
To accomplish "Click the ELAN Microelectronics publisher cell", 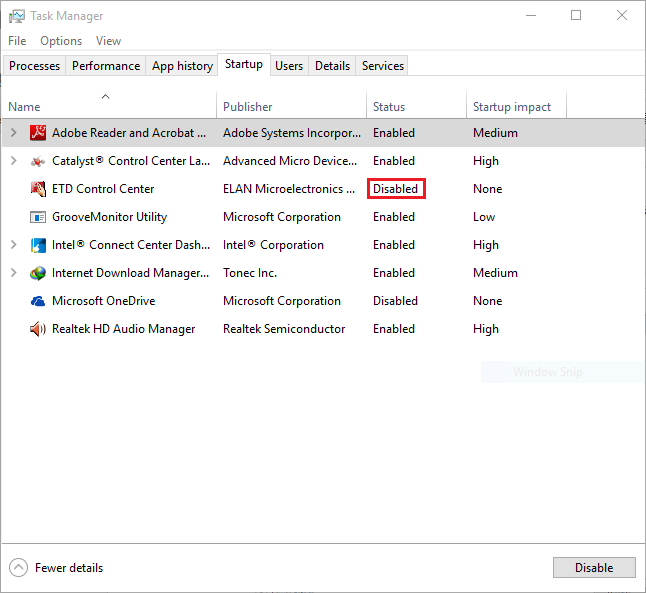I will click(x=289, y=189).
